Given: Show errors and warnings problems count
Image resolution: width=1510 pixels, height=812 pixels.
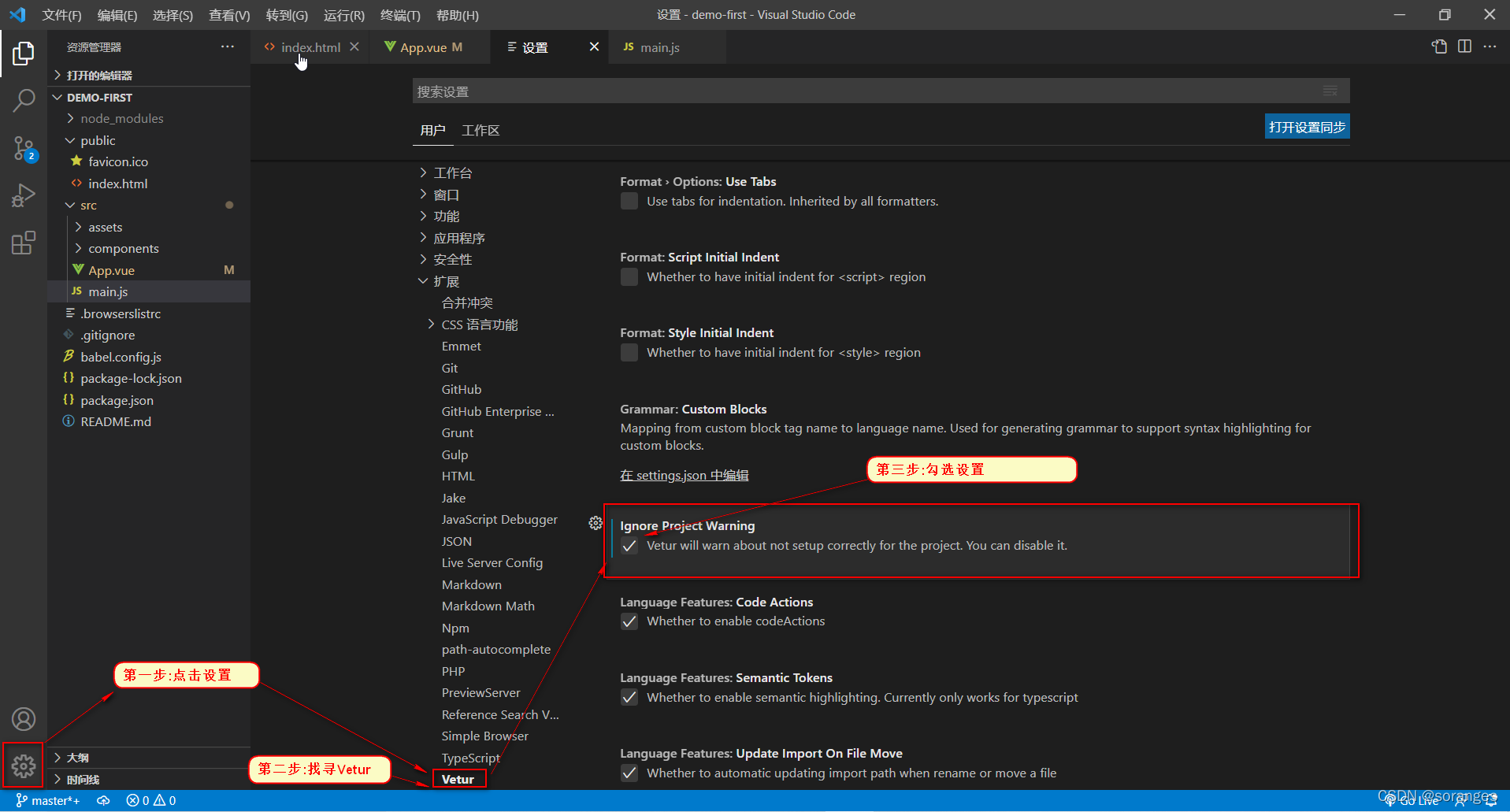Looking at the screenshot, I should coord(151,800).
